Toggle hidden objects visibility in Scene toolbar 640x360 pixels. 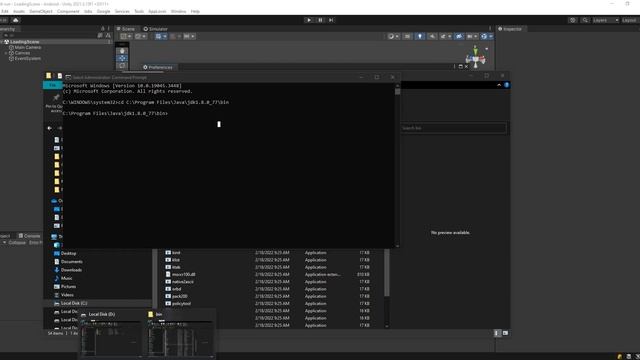point(459,36)
